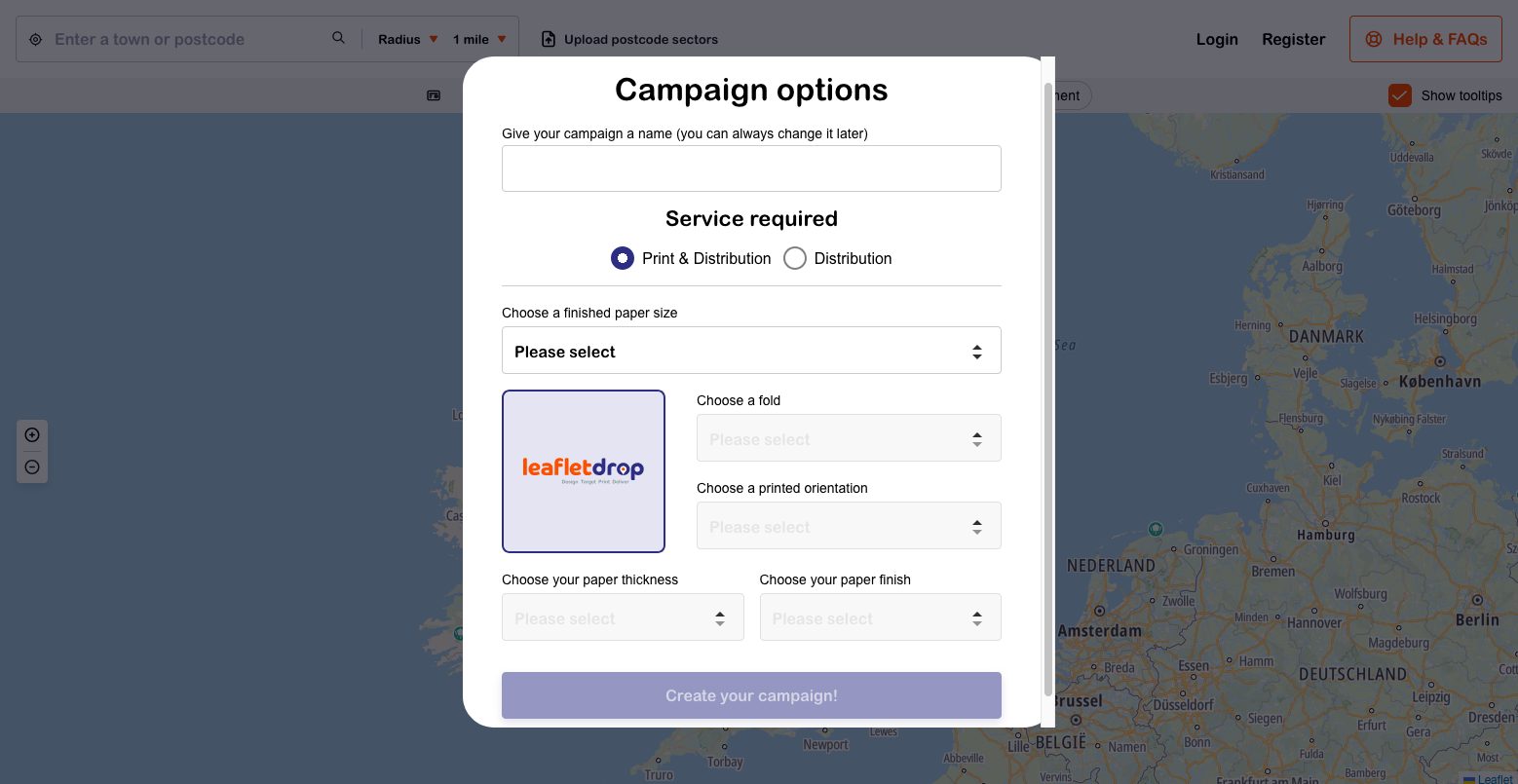Toggle the Show tooltips checkbox

(x=1400, y=95)
